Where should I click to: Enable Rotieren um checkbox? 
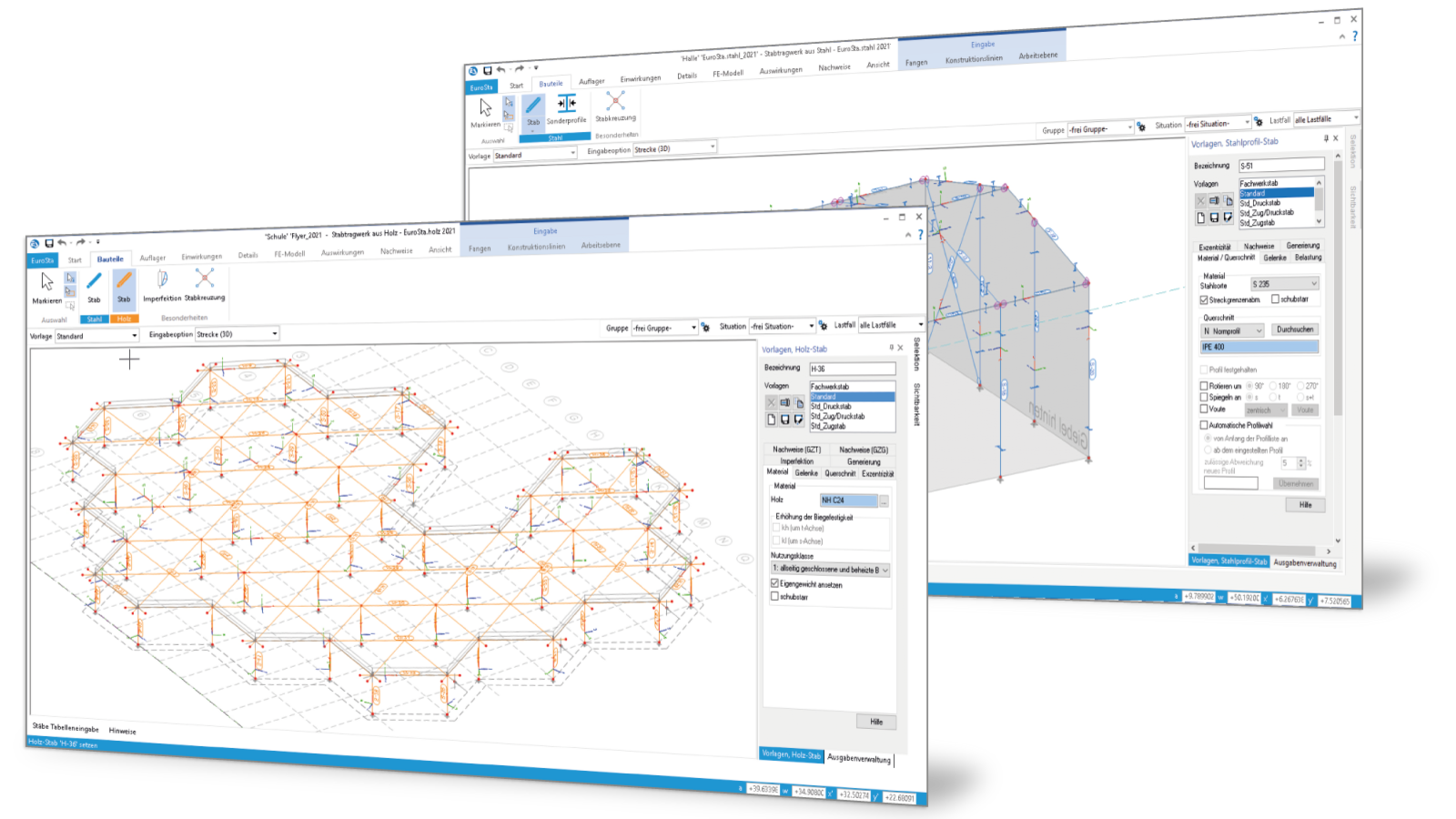(x=1204, y=386)
